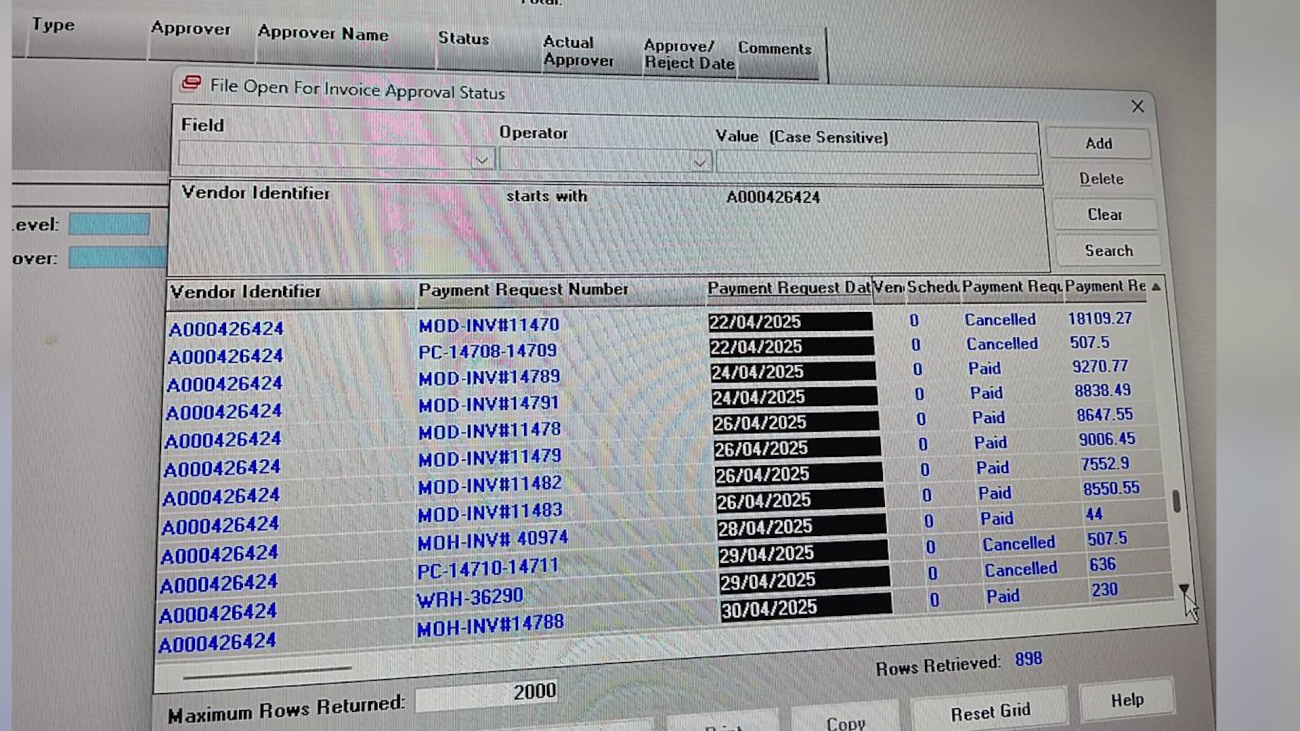The height and width of the screenshot is (731, 1300).
Task: Click the amount 636
Action: coord(1102,565)
